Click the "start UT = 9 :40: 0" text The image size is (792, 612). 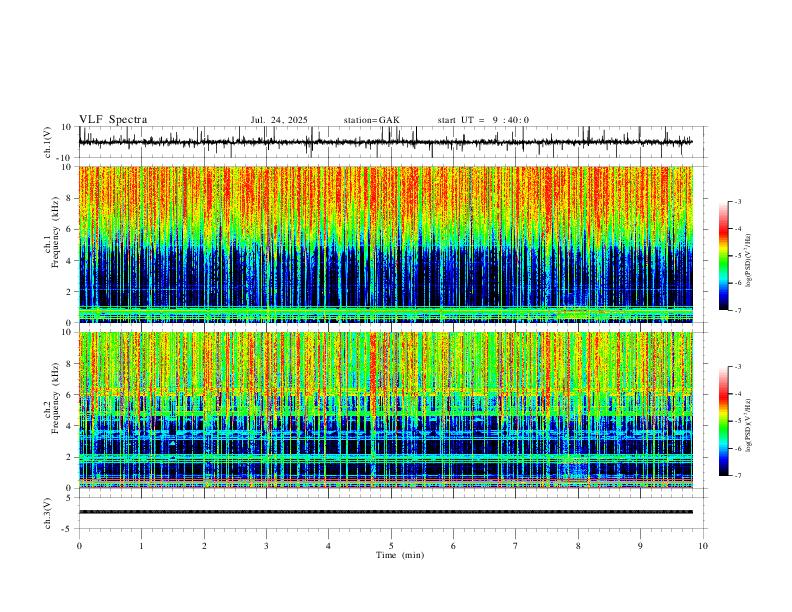tap(483, 120)
